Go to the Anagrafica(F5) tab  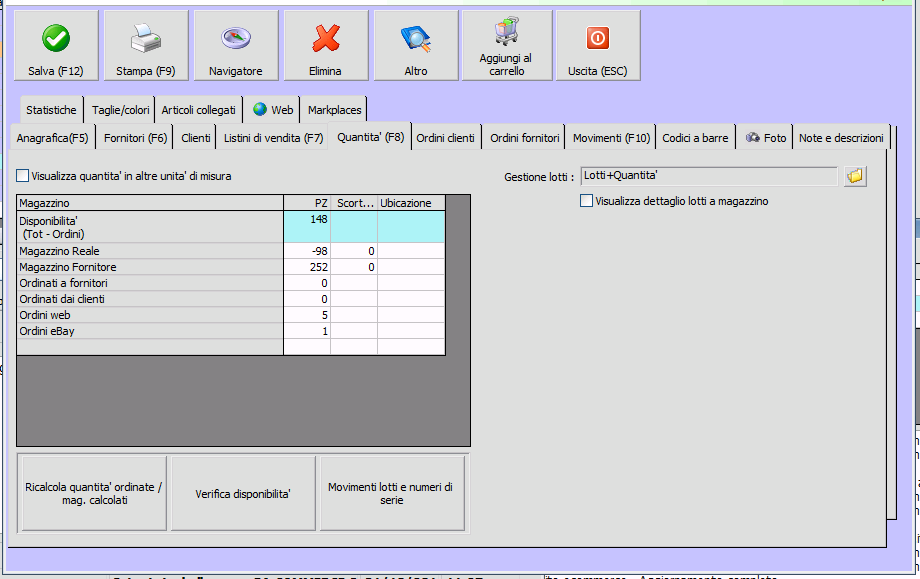(52, 138)
